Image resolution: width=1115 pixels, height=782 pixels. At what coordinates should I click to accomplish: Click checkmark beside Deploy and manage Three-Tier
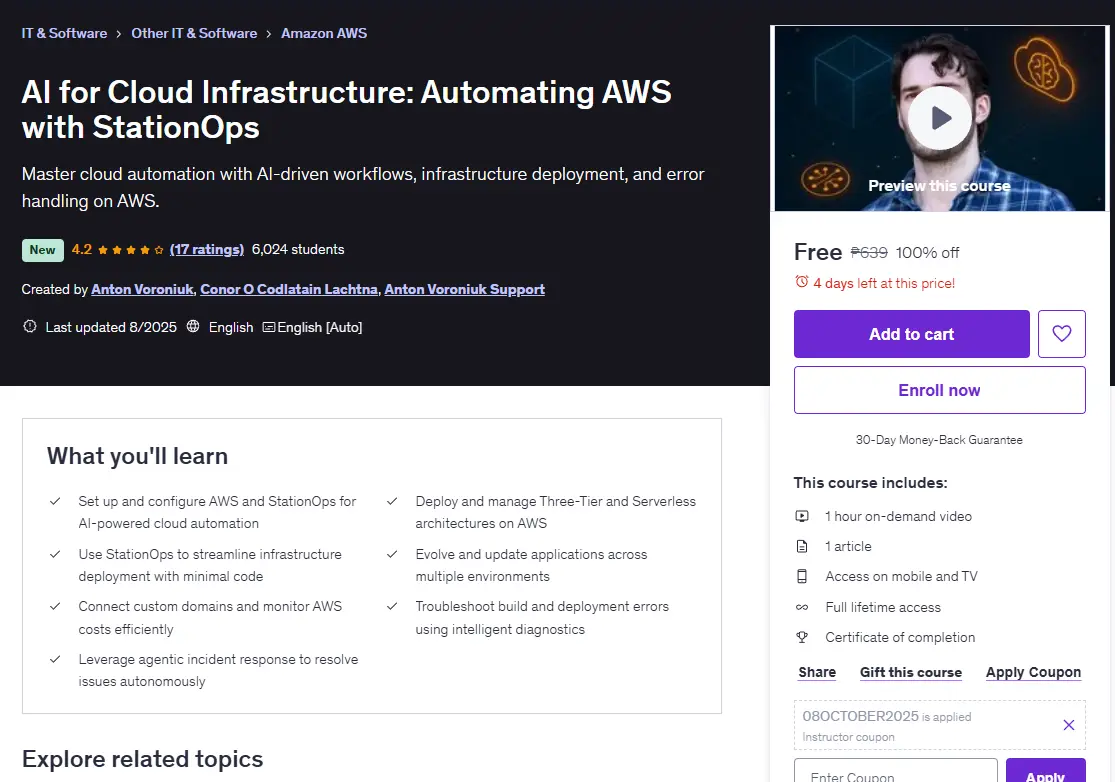click(x=392, y=501)
